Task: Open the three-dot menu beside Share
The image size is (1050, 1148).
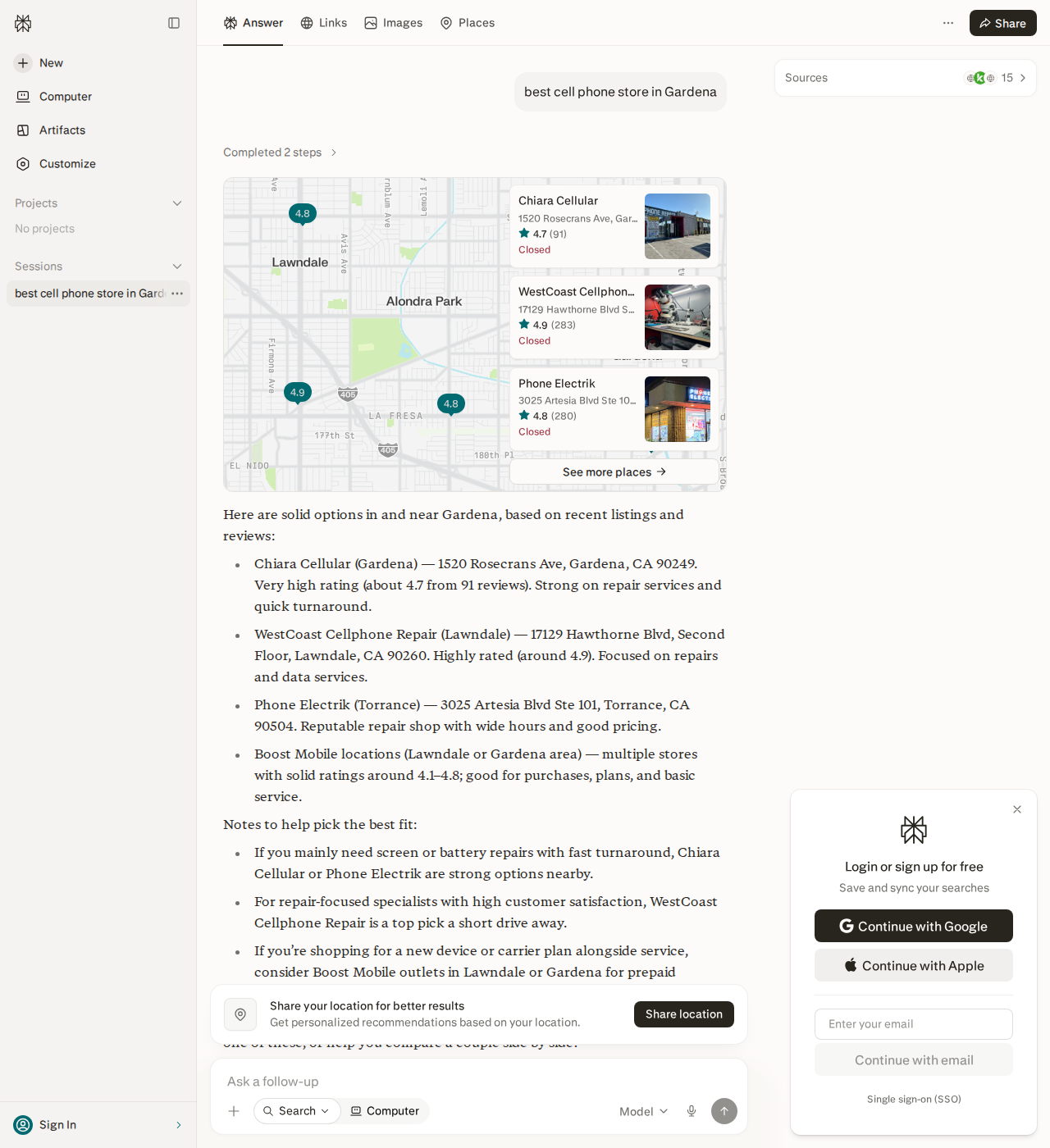Action: 948,23
